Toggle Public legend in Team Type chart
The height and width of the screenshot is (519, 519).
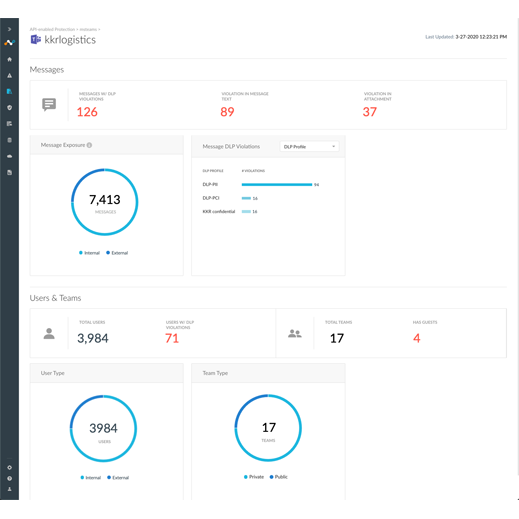click(278, 477)
